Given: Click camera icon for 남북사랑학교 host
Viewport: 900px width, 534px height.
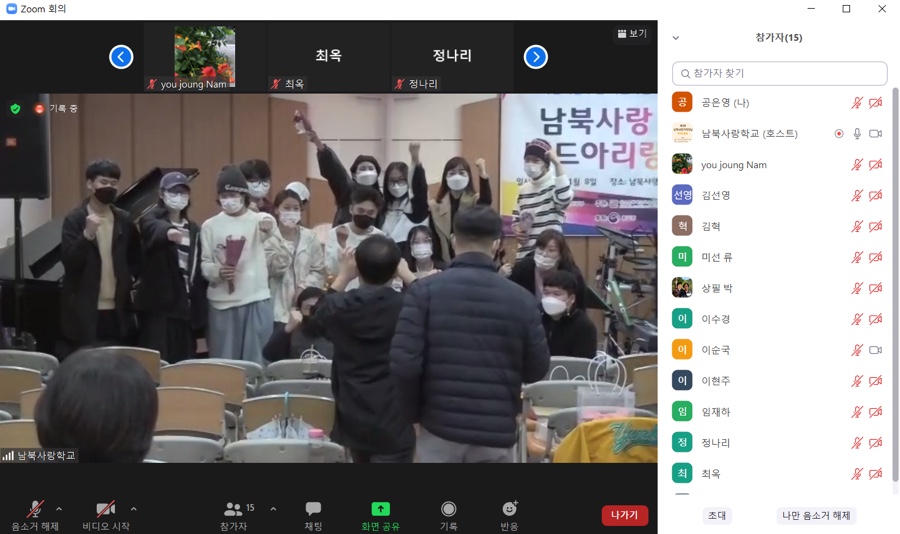Looking at the screenshot, I should [x=875, y=134].
